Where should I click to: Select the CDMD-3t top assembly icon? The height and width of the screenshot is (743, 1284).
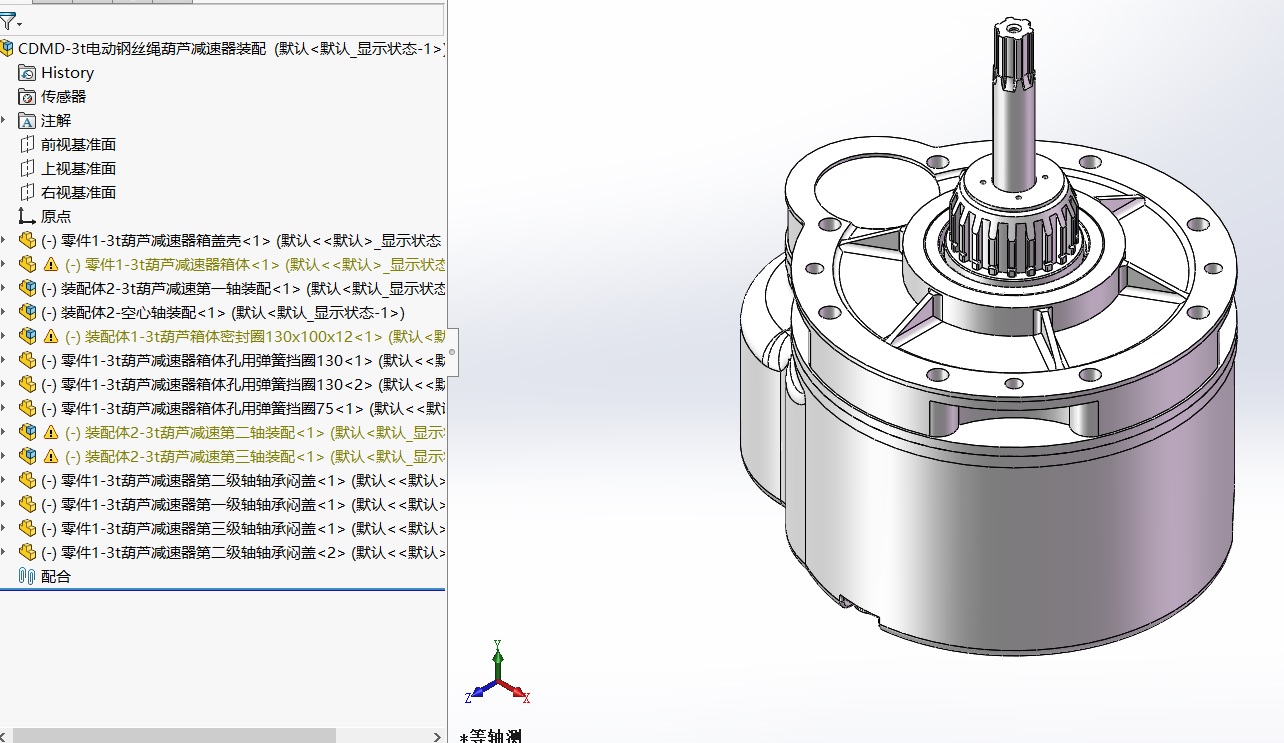coord(7,48)
